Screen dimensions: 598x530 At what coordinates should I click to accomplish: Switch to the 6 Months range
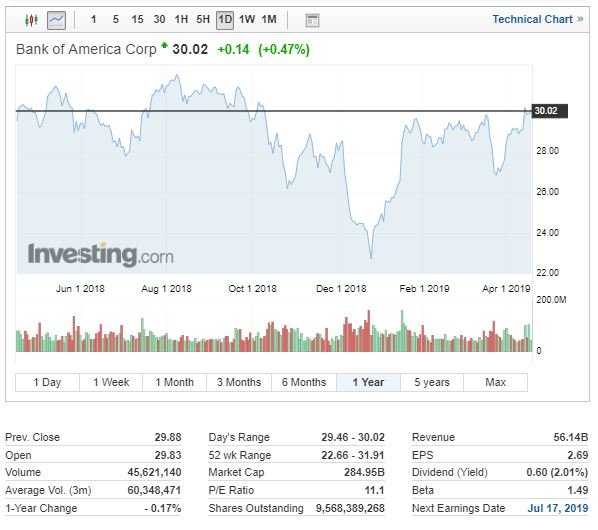point(304,382)
